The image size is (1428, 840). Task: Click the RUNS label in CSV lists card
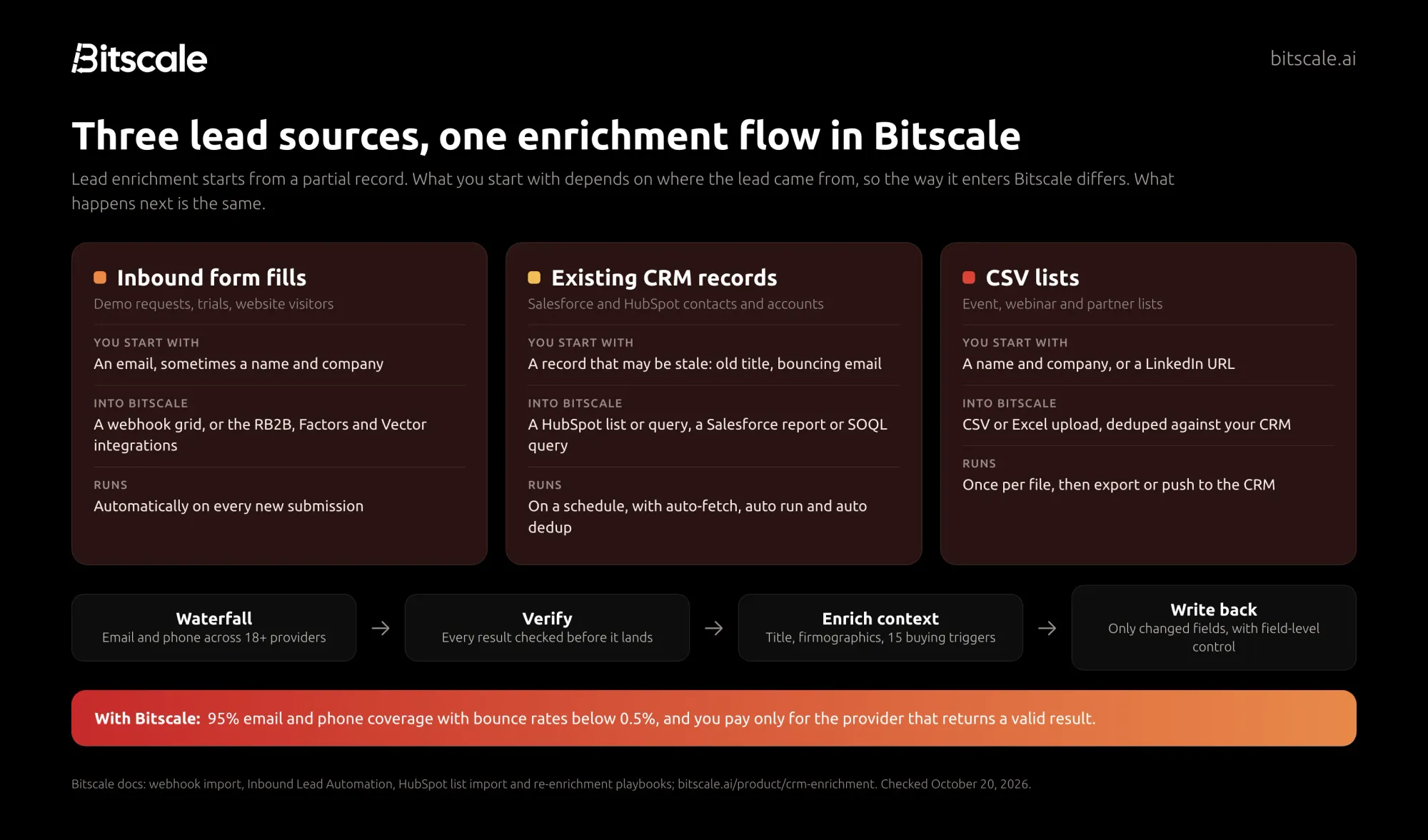[979, 464]
